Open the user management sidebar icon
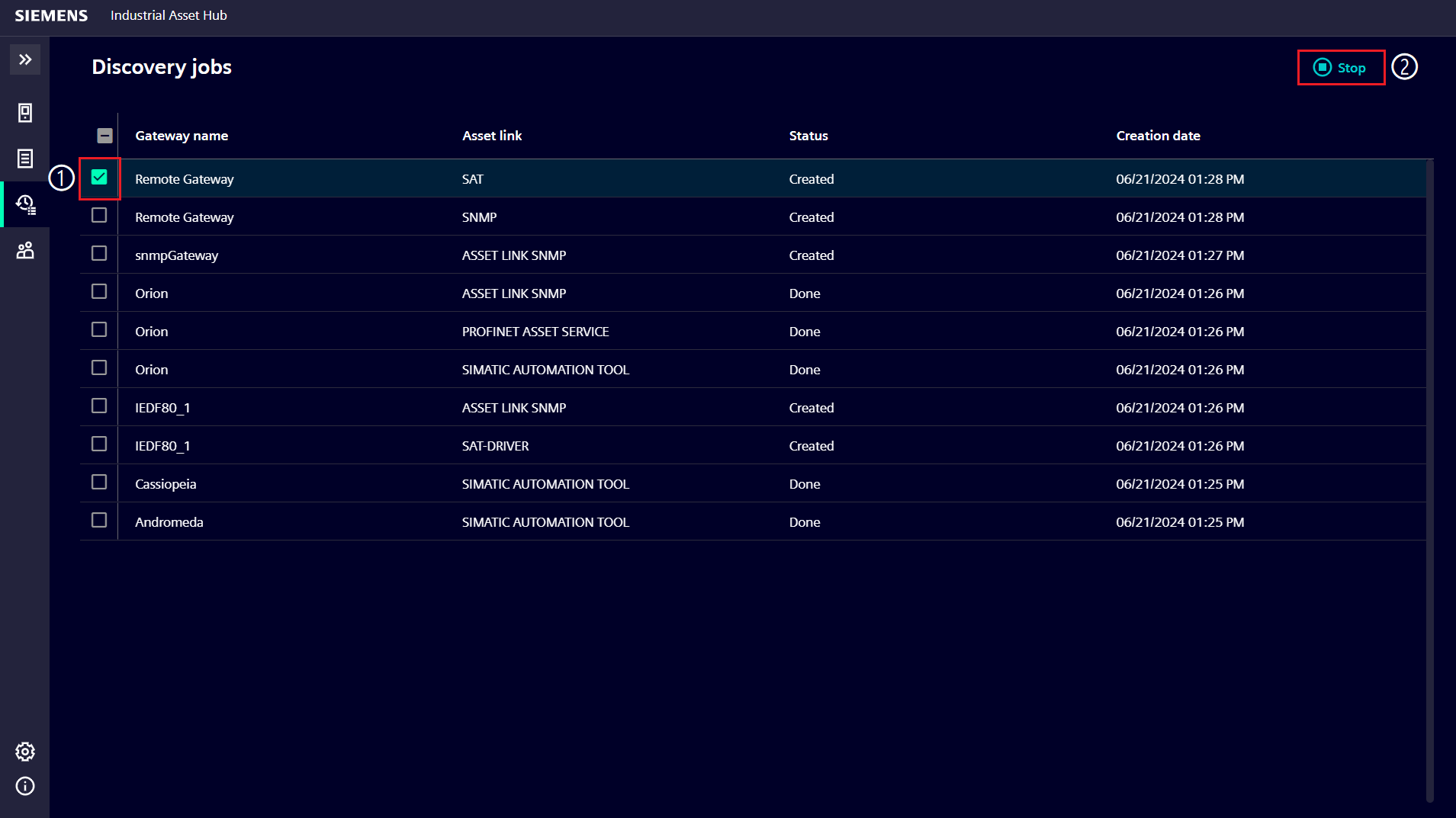1456x818 pixels. (25, 250)
